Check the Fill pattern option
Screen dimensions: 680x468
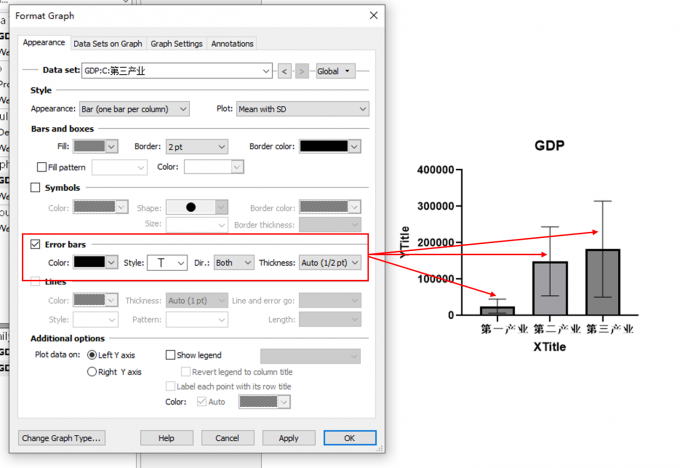pos(42,167)
